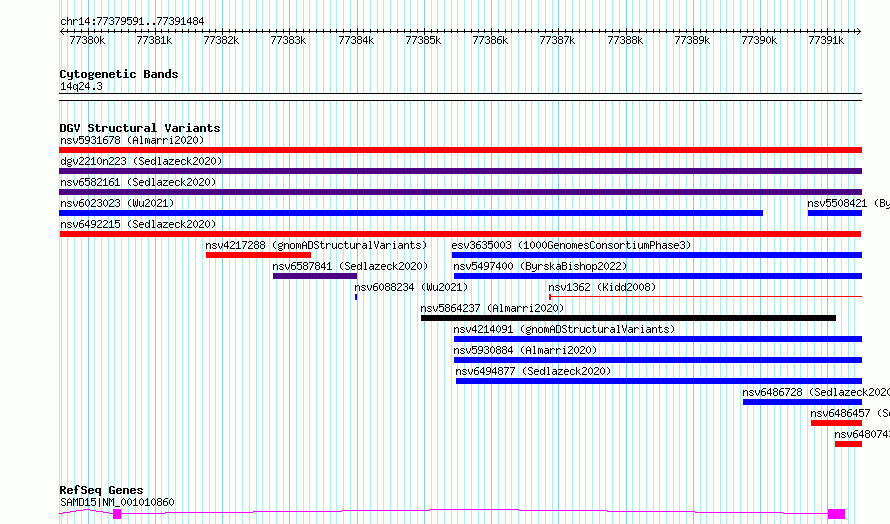Click the red nsv6486457 variant bar
The width and height of the screenshot is (890, 524).
836,423
